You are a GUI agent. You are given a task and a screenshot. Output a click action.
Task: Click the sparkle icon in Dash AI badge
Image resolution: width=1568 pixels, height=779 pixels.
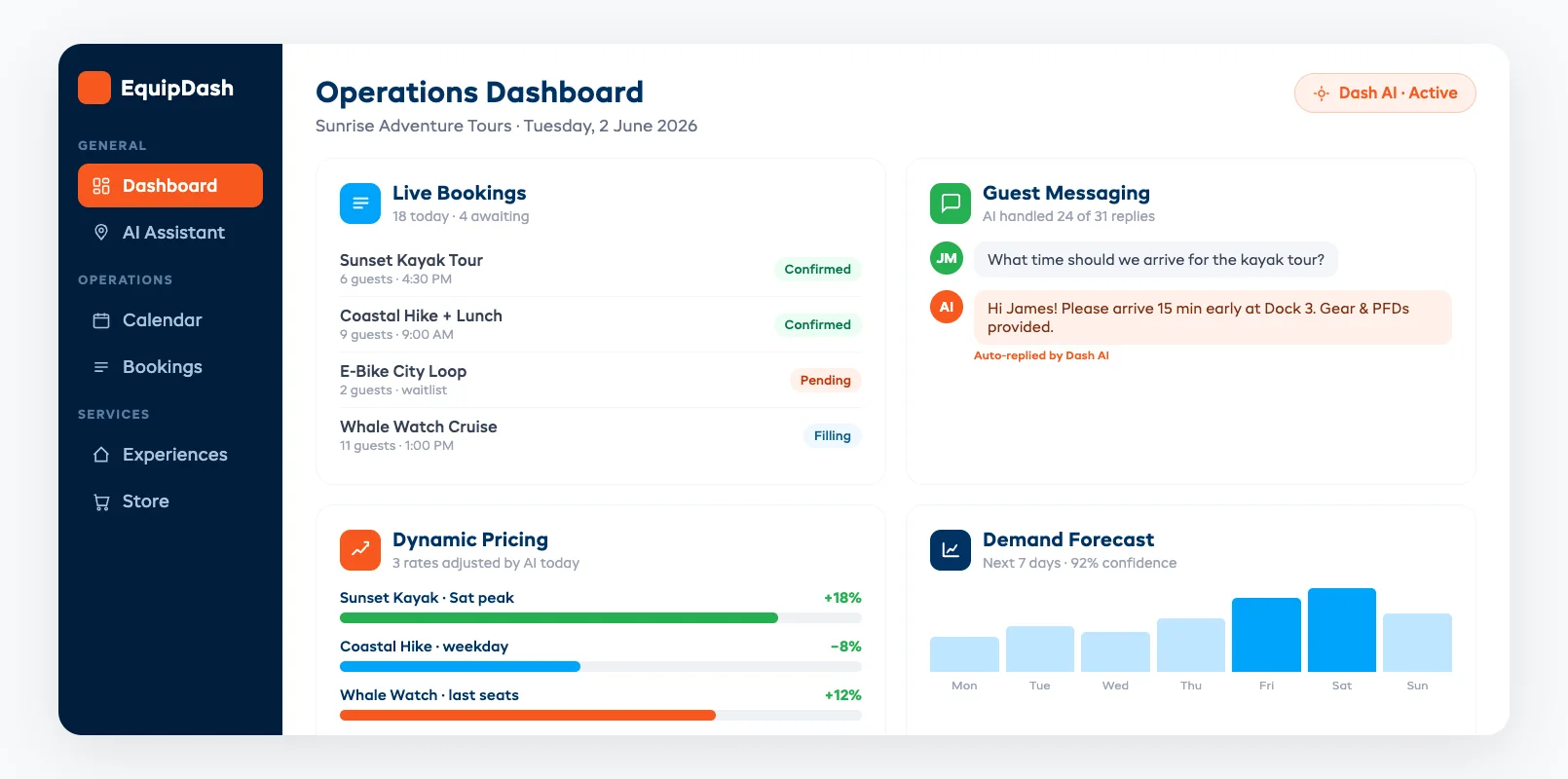pos(1322,93)
